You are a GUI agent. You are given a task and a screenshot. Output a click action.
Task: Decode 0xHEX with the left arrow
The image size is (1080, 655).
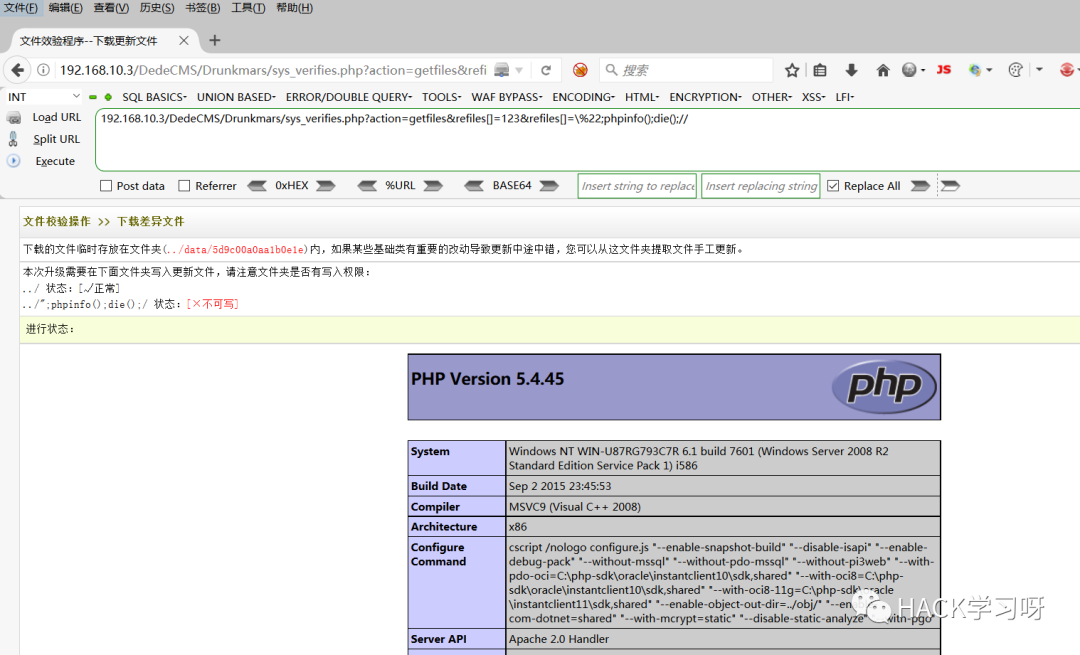click(257, 186)
